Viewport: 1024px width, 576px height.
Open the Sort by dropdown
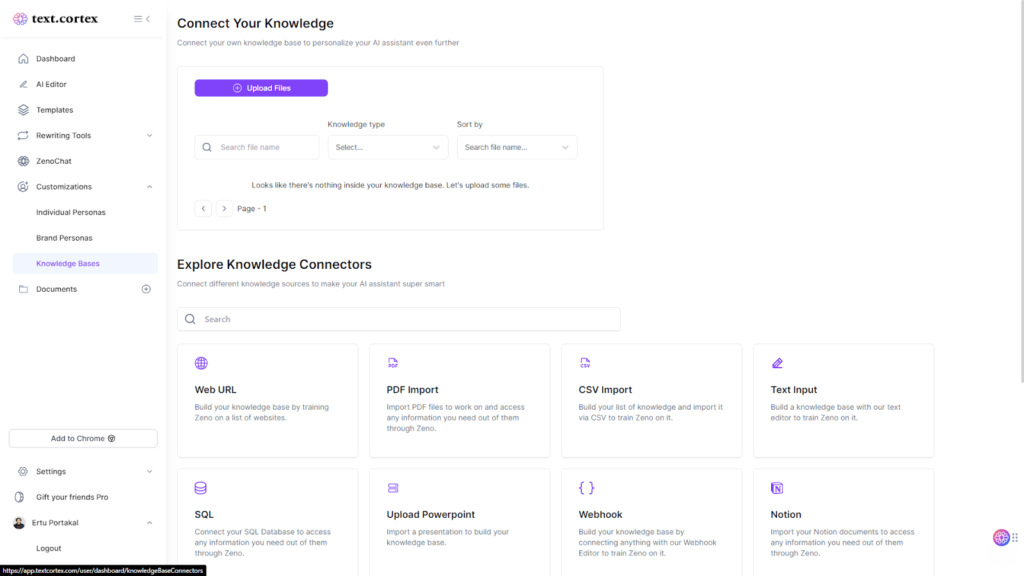pyautogui.click(x=517, y=147)
